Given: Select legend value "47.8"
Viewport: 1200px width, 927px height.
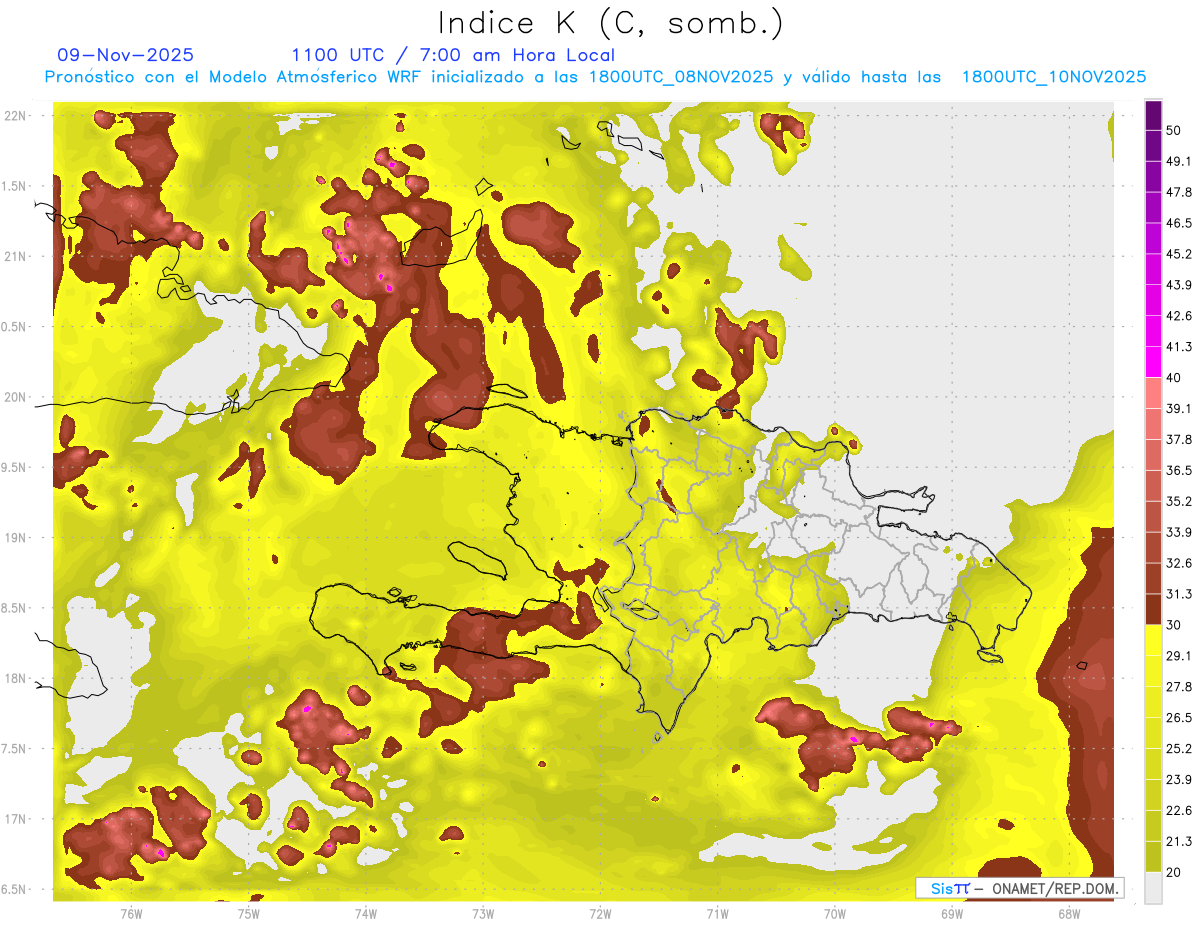Looking at the screenshot, I should pos(1179,192).
